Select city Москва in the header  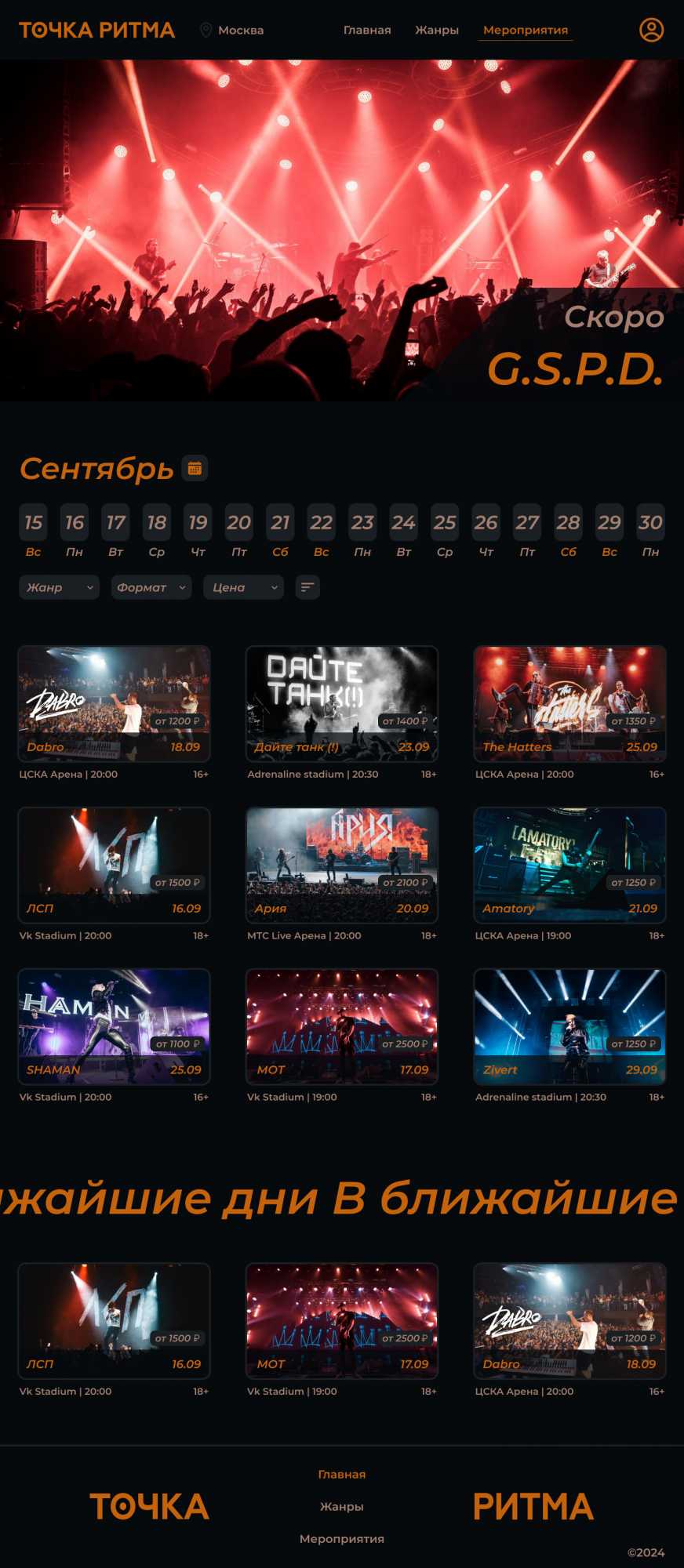click(x=241, y=30)
